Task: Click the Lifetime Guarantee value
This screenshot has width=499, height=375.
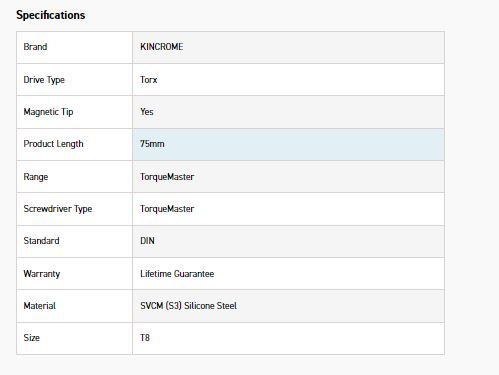Action: click(x=177, y=274)
